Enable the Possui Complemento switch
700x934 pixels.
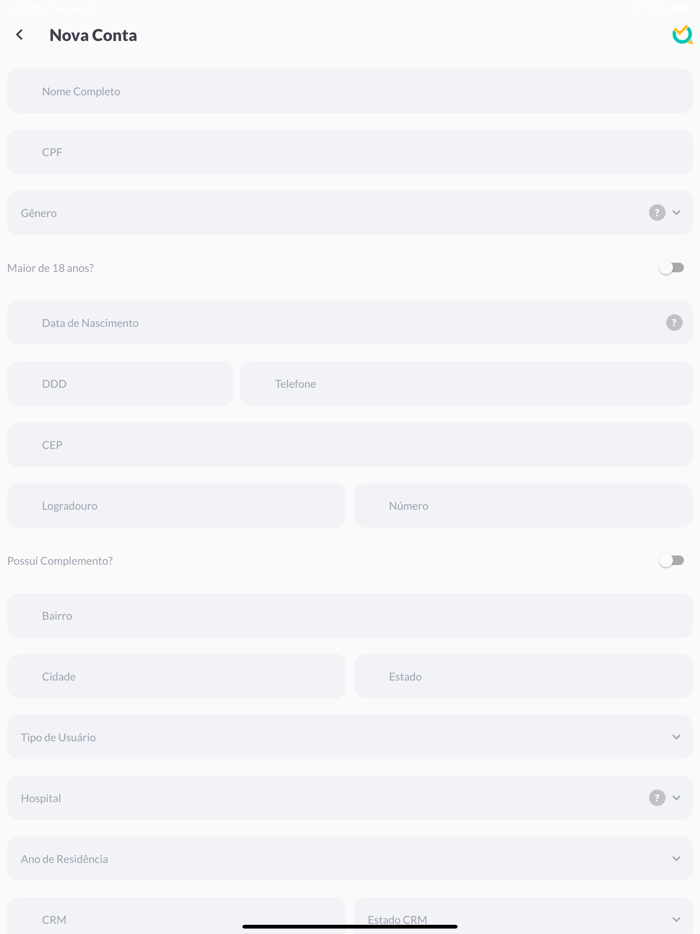[671, 561]
